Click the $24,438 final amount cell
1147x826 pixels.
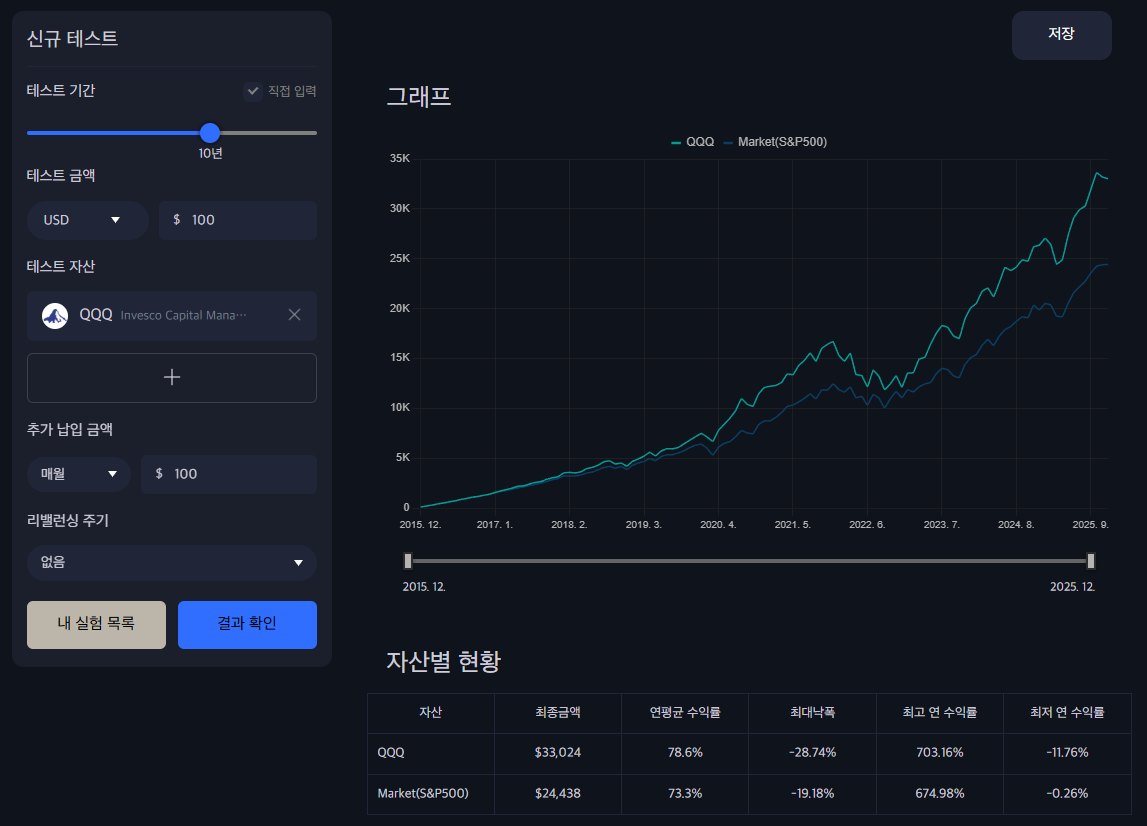coord(558,794)
